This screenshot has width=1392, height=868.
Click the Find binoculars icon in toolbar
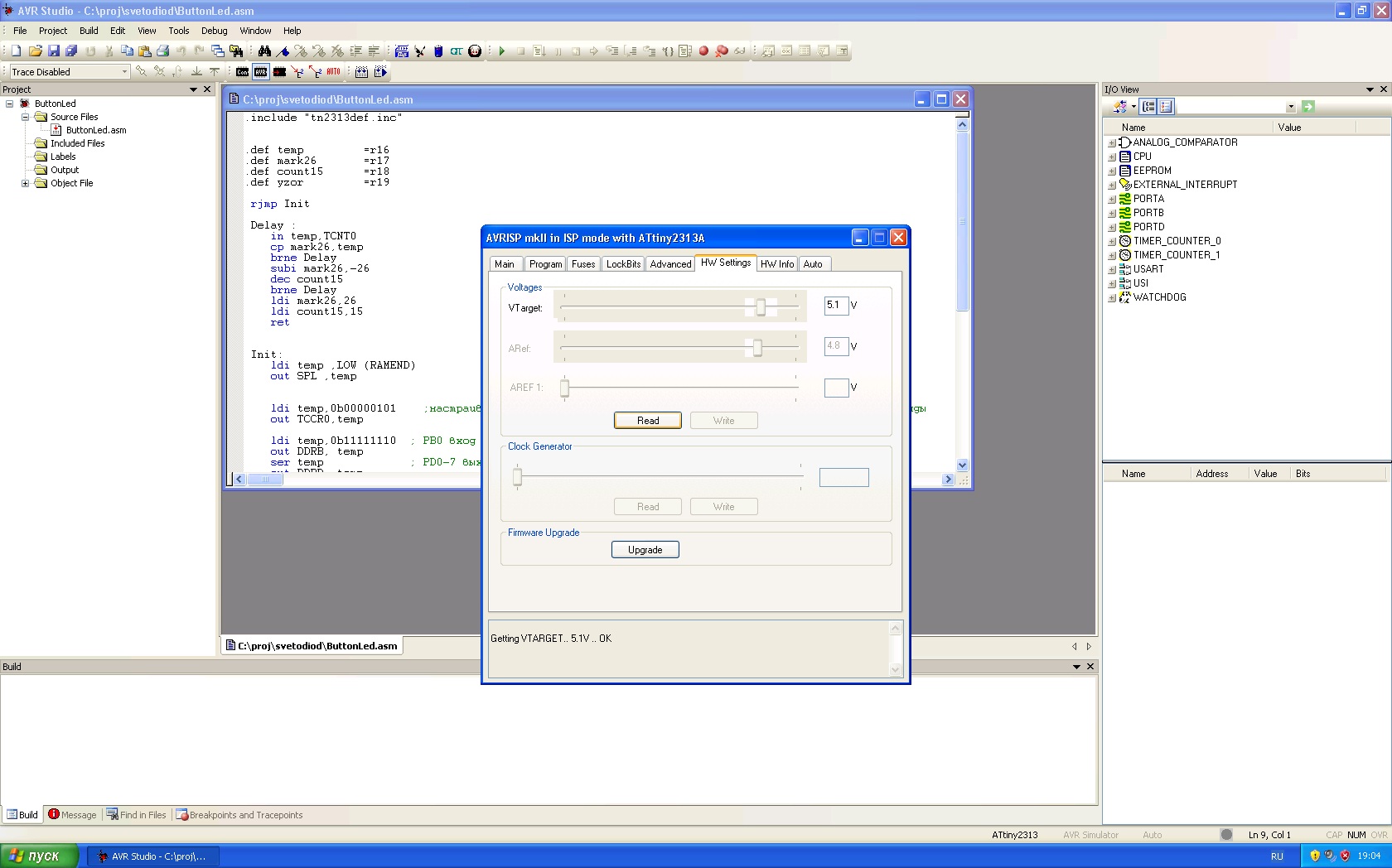coord(264,51)
